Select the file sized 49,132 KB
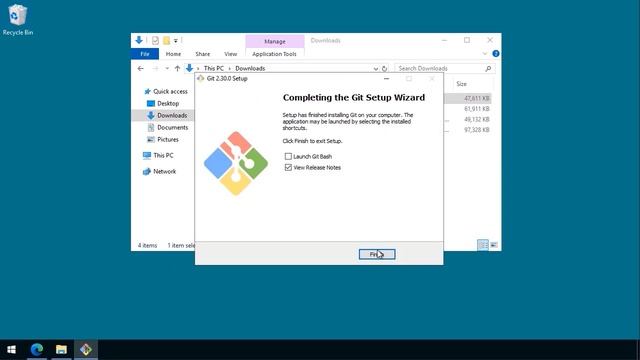This screenshot has width=640, height=360. 476,120
